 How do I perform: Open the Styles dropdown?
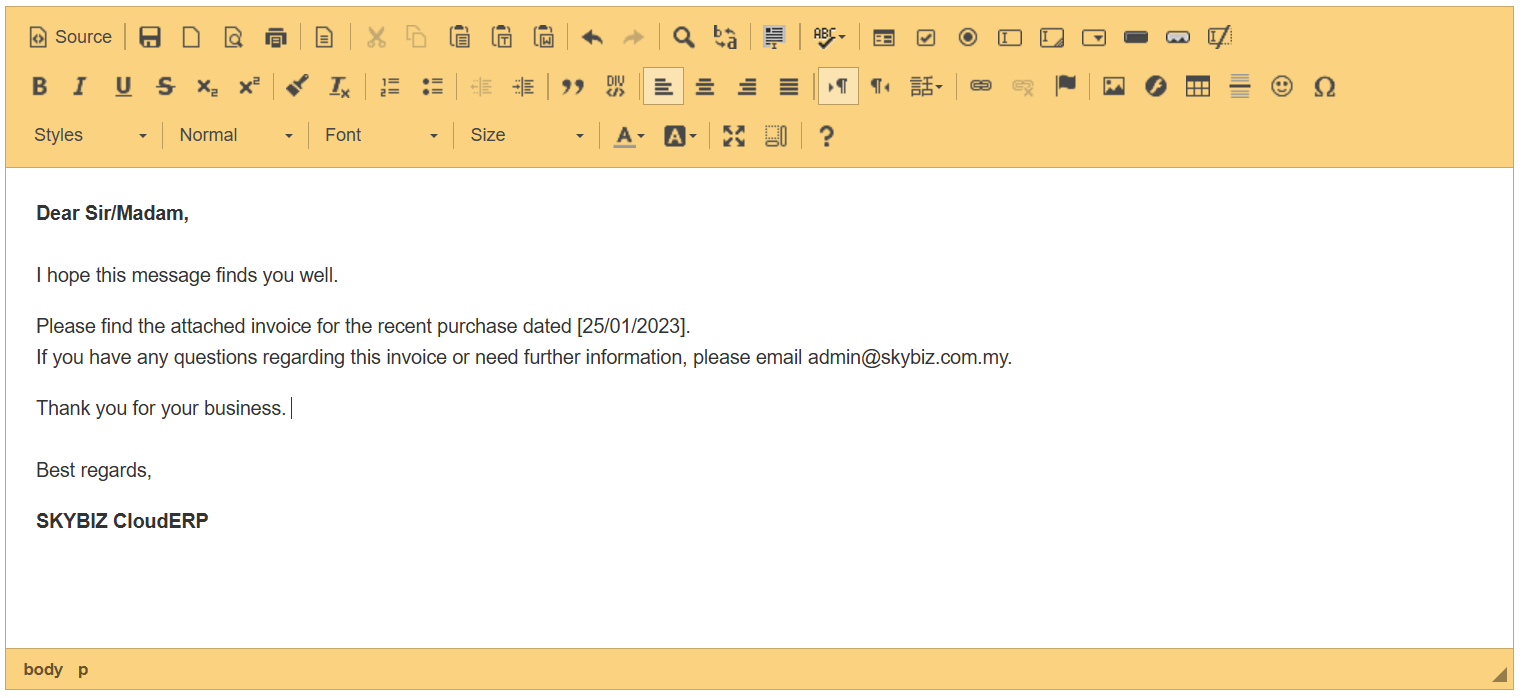(90, 135)
